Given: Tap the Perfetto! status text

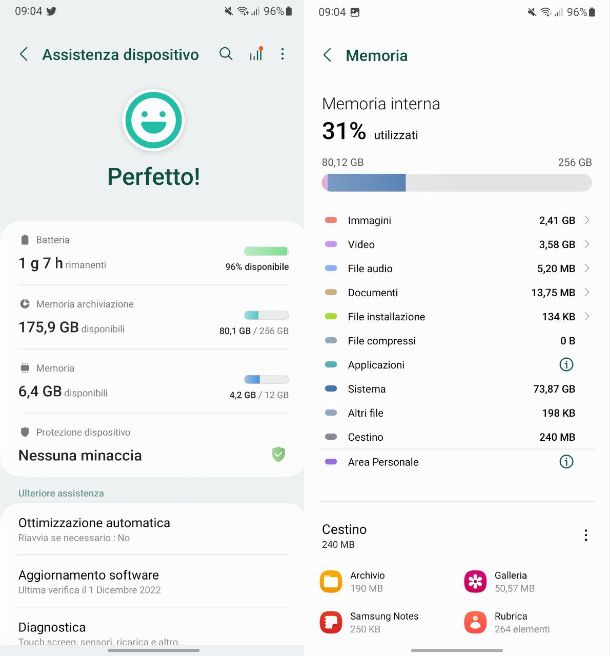Looking at the screenshot, I should pyautogui.click(x=154, y=177).
